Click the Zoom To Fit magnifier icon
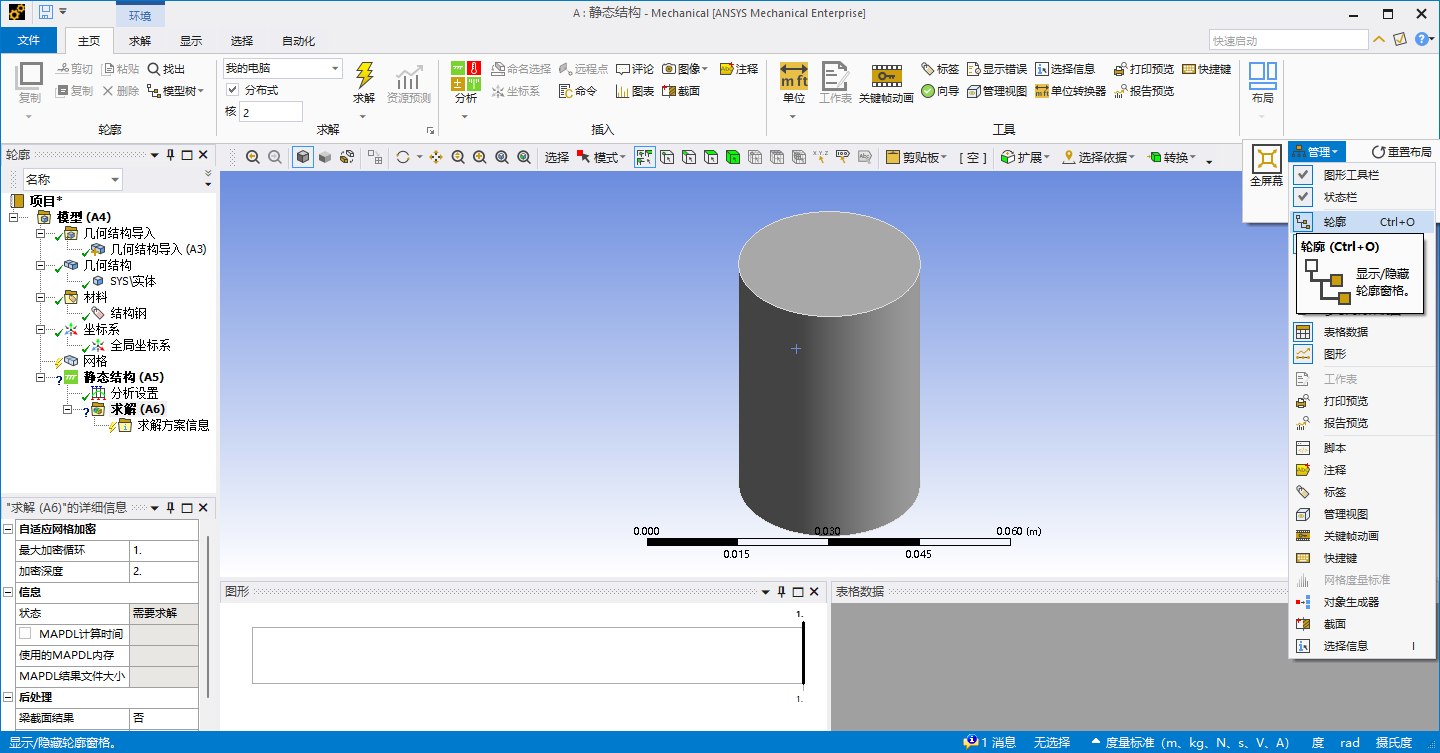1440x753 pixels. (x=502, y=157)
